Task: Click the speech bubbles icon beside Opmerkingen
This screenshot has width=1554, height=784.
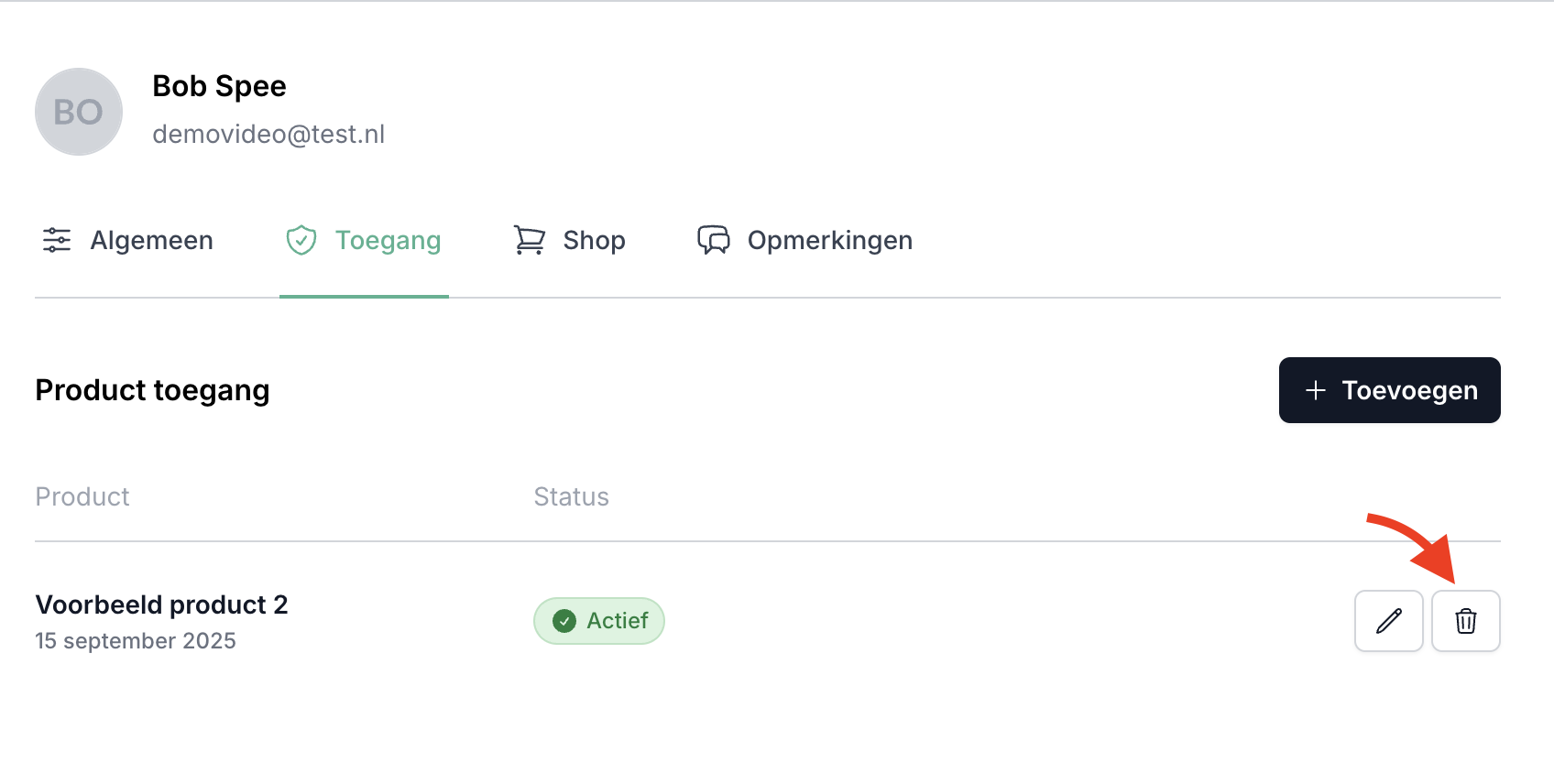Action: click(714, 240)
